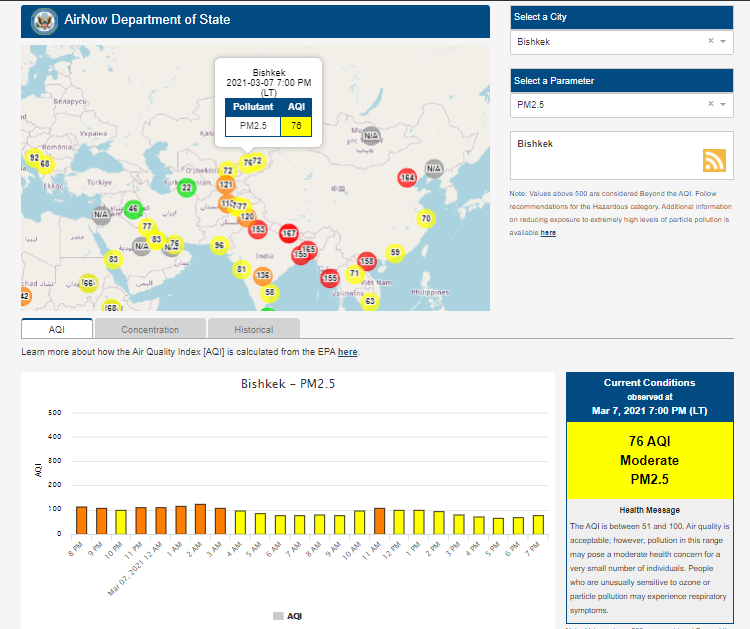Expand the Select a City dropdown arrow

(723, 41)
